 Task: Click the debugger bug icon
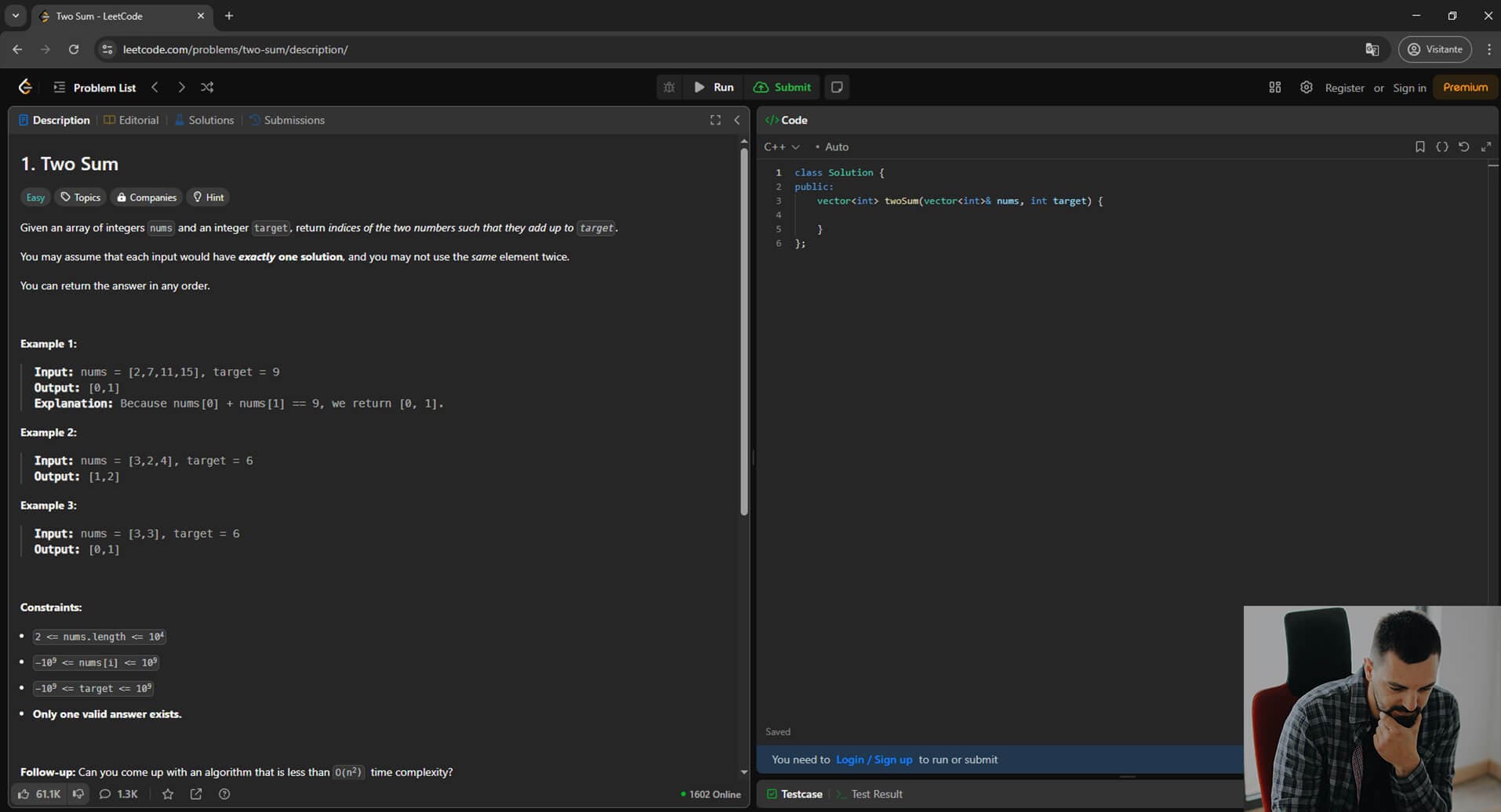pyautogui.click(x=669, y=87)
